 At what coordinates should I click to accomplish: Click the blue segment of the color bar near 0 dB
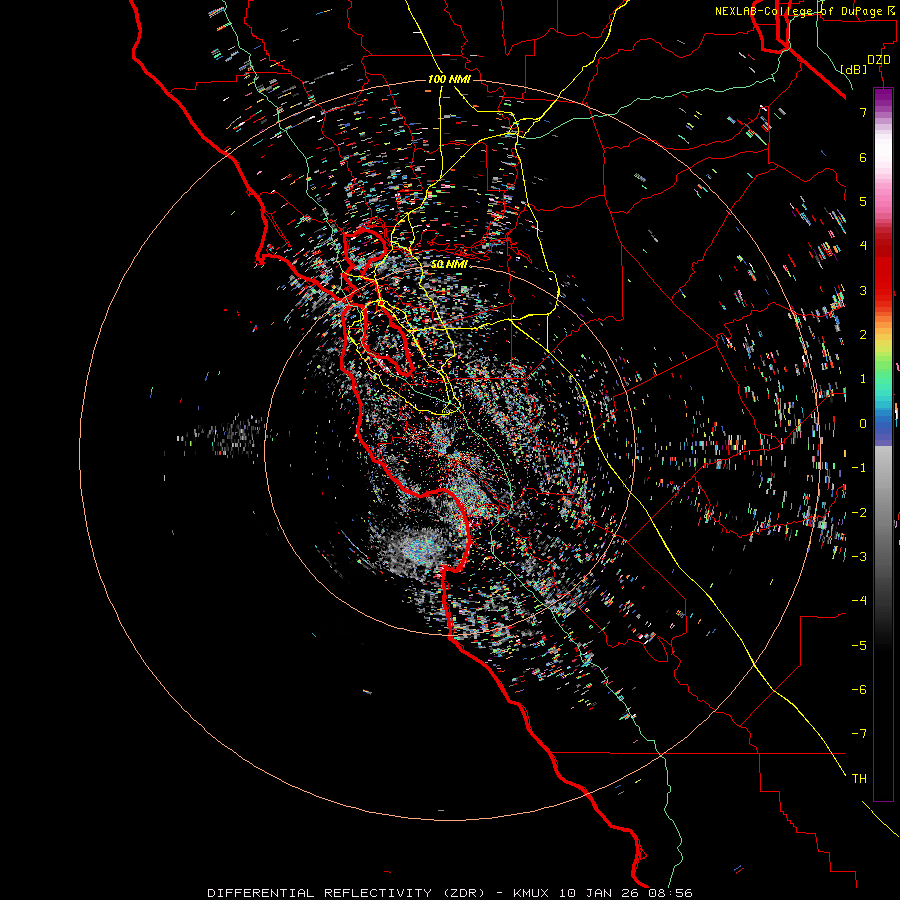pos(883,425)
